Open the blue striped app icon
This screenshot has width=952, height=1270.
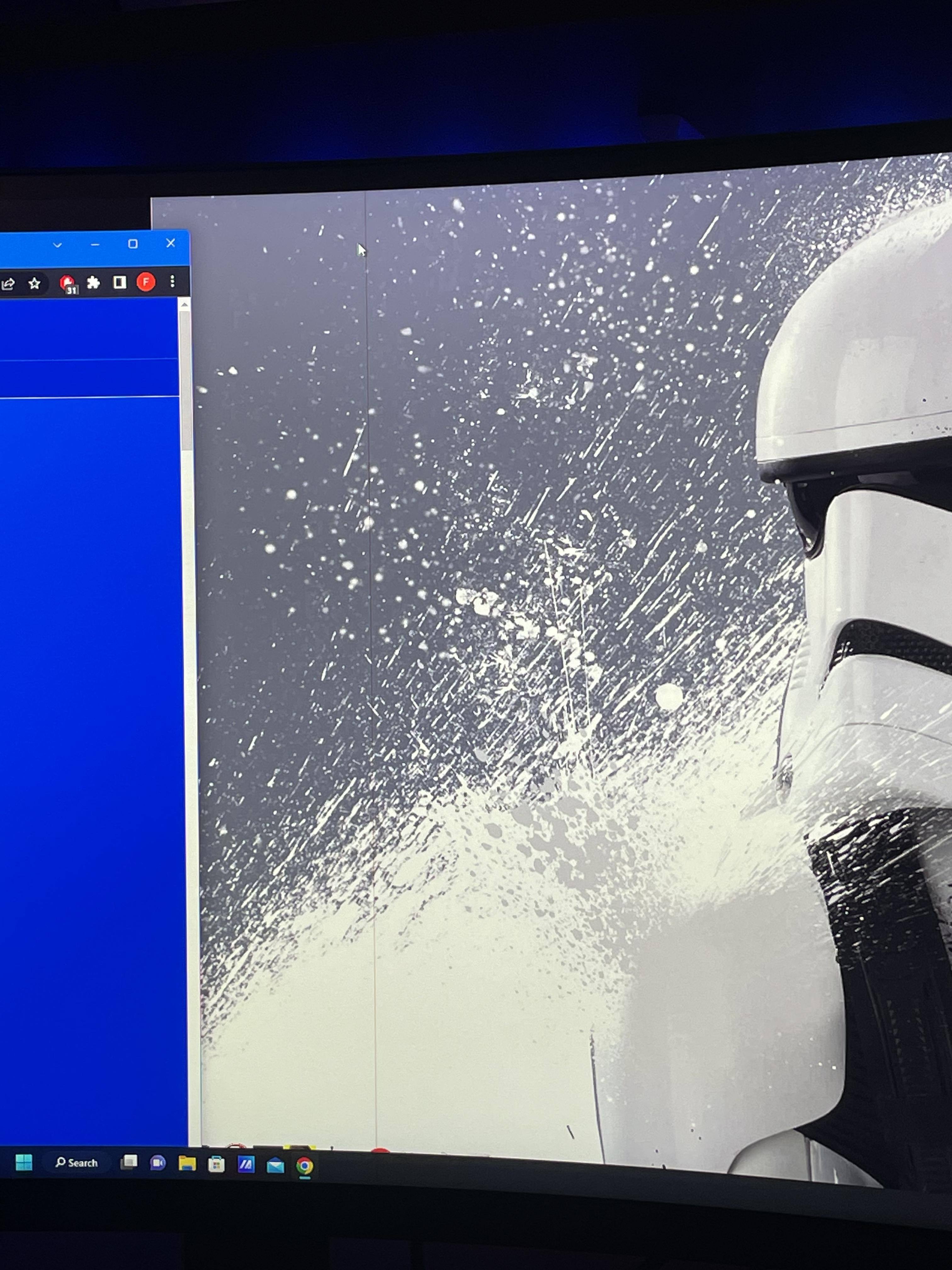coord(246,1164)
